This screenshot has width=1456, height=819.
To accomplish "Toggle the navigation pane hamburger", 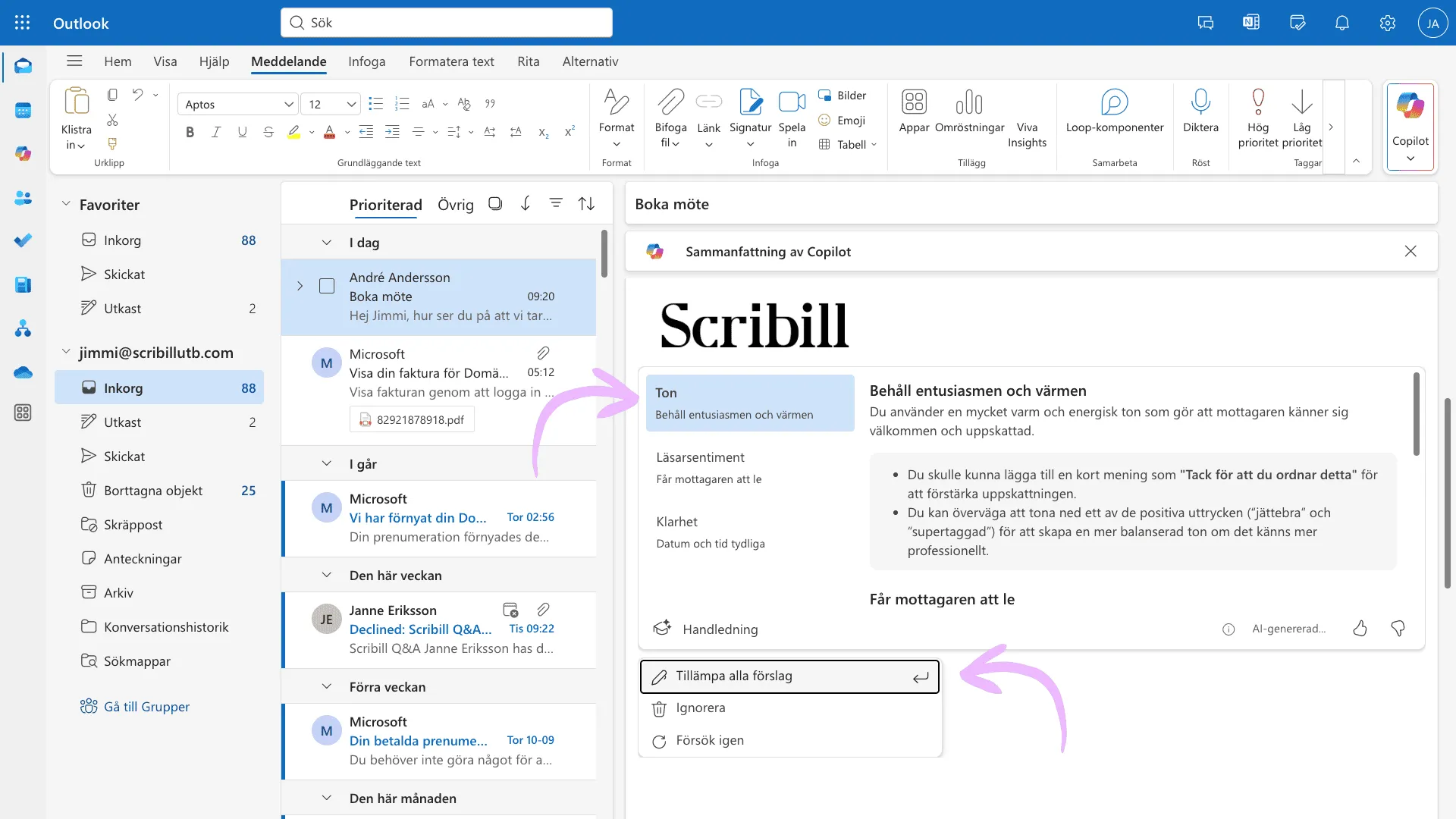I will click(x=74, y=61).
